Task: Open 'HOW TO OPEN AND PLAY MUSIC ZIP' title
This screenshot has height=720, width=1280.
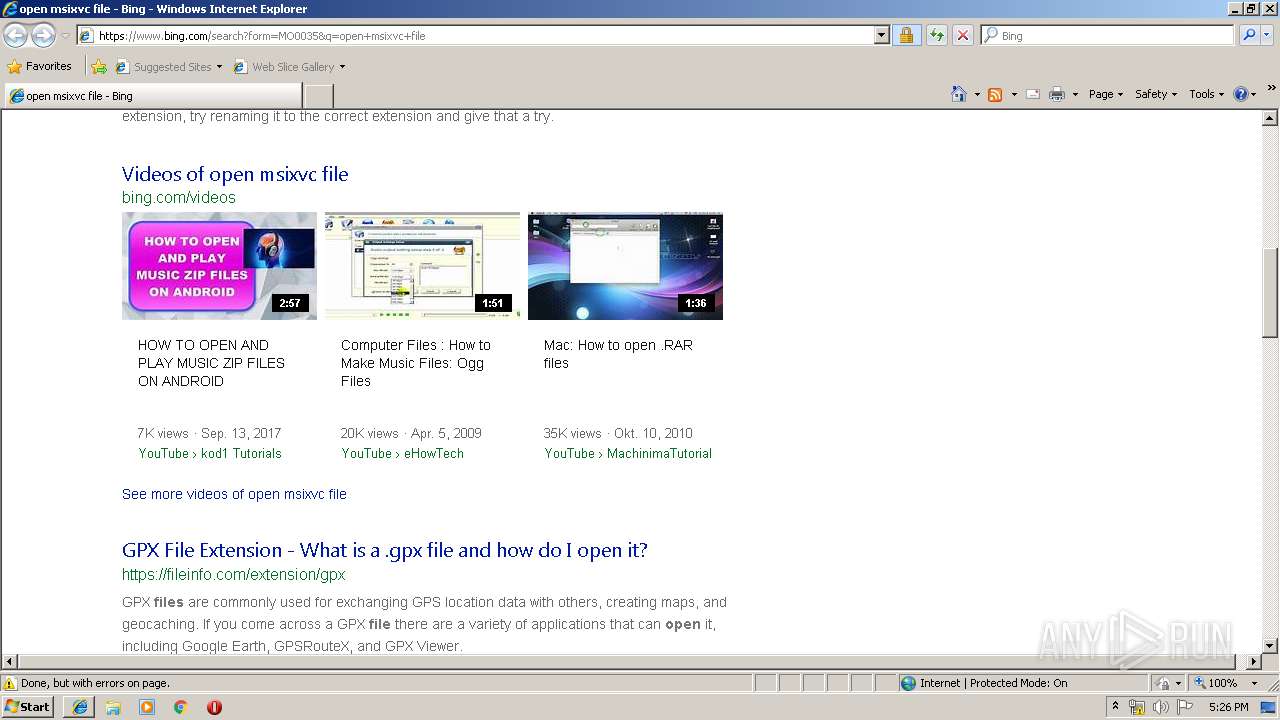Action: click(211, 363)
